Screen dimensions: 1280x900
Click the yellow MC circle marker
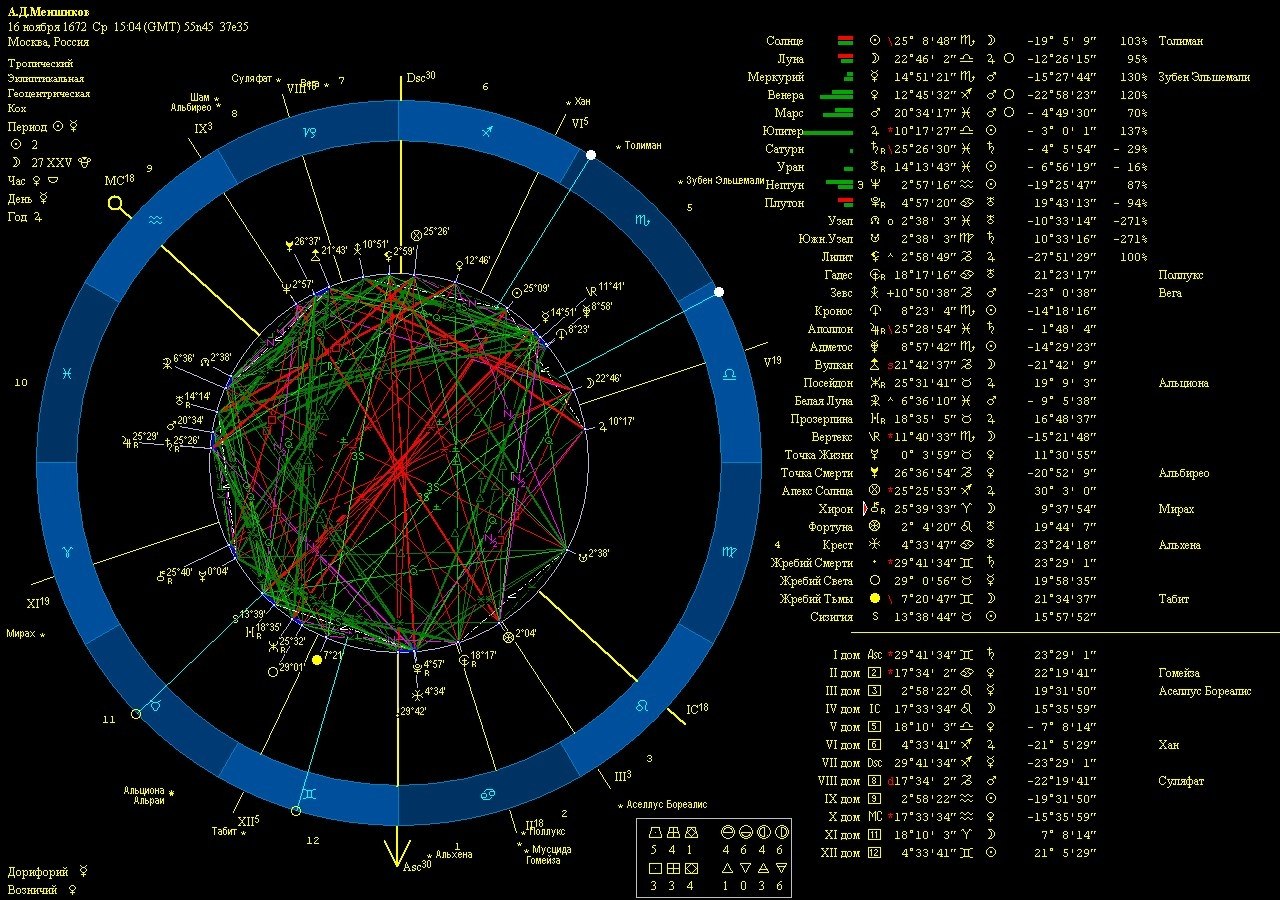[x=117, y=205]
